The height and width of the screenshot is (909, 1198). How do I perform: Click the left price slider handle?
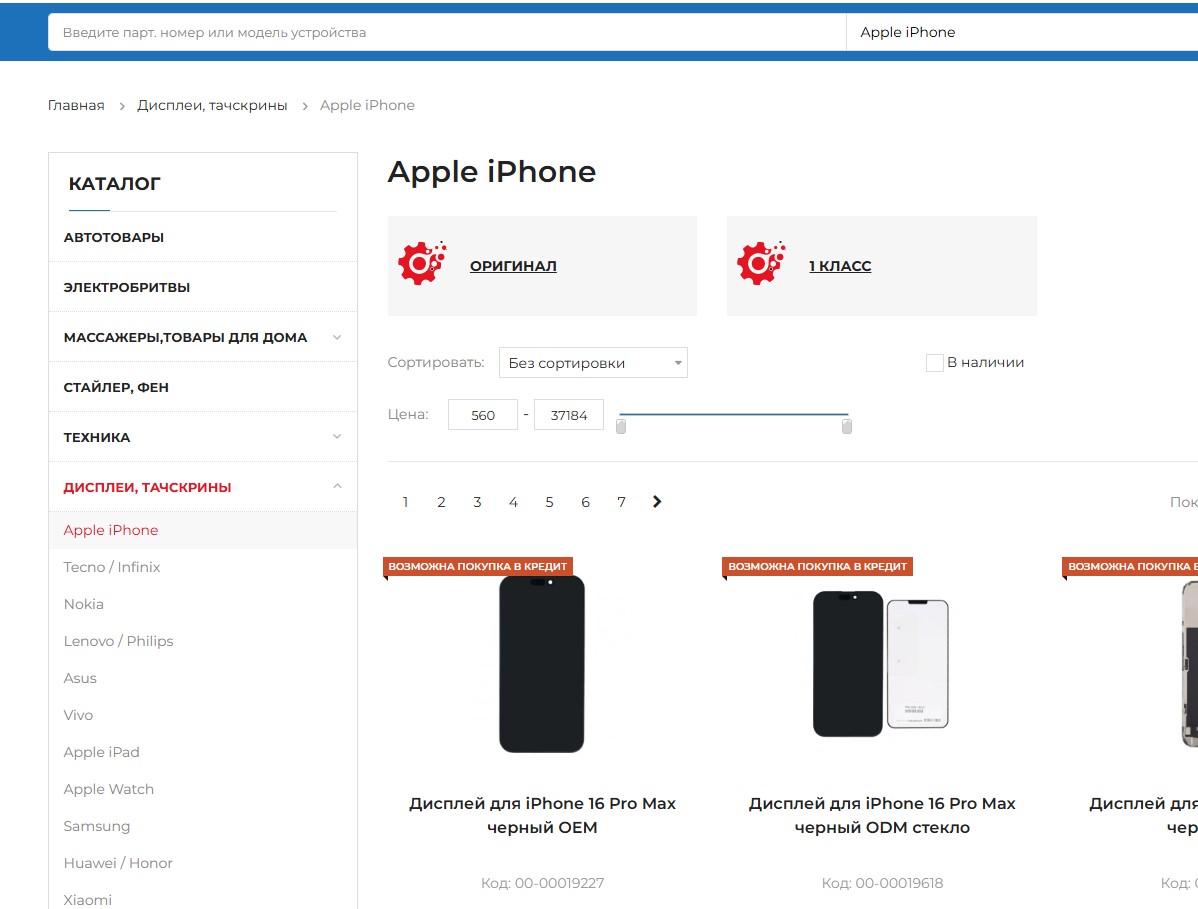click(x=621, y=426)
